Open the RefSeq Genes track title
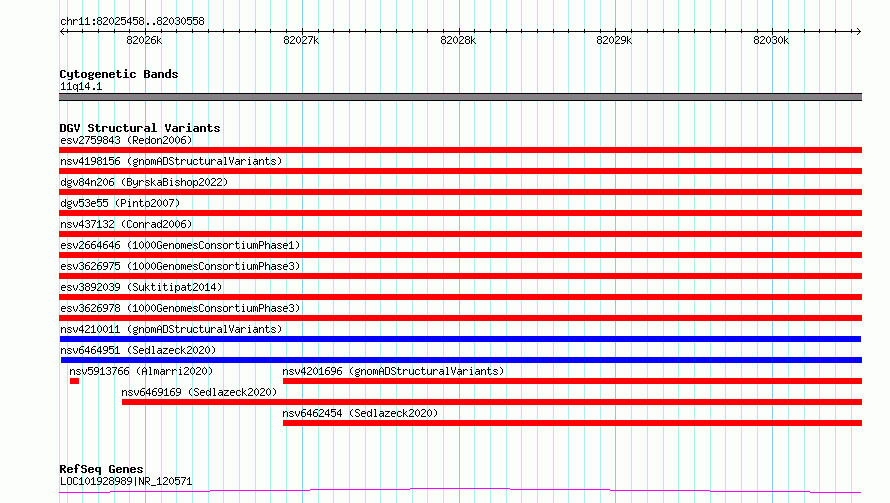The image size is (890, 503). [101, 469]
